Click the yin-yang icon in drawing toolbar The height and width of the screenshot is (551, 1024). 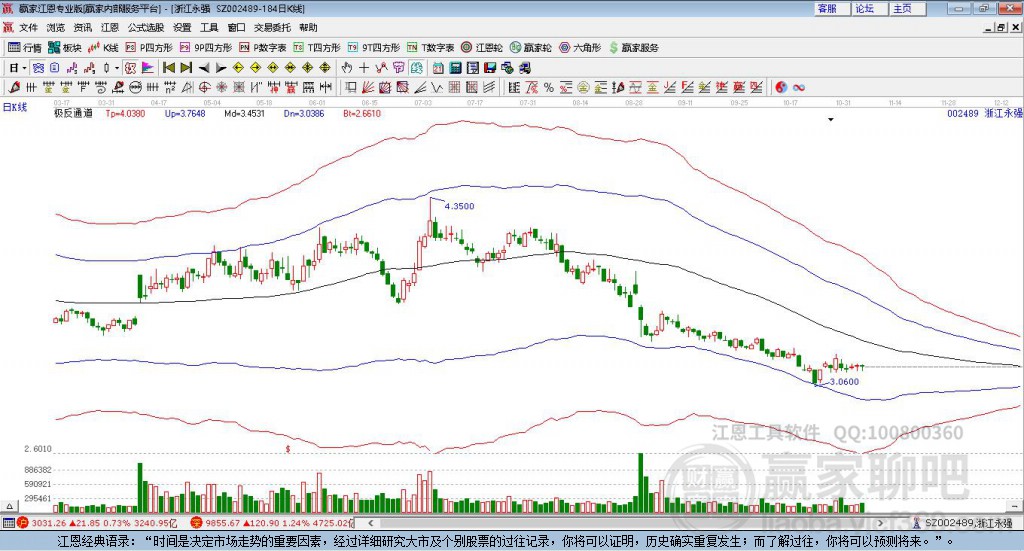pyautogui.click(x=781, y=87)
